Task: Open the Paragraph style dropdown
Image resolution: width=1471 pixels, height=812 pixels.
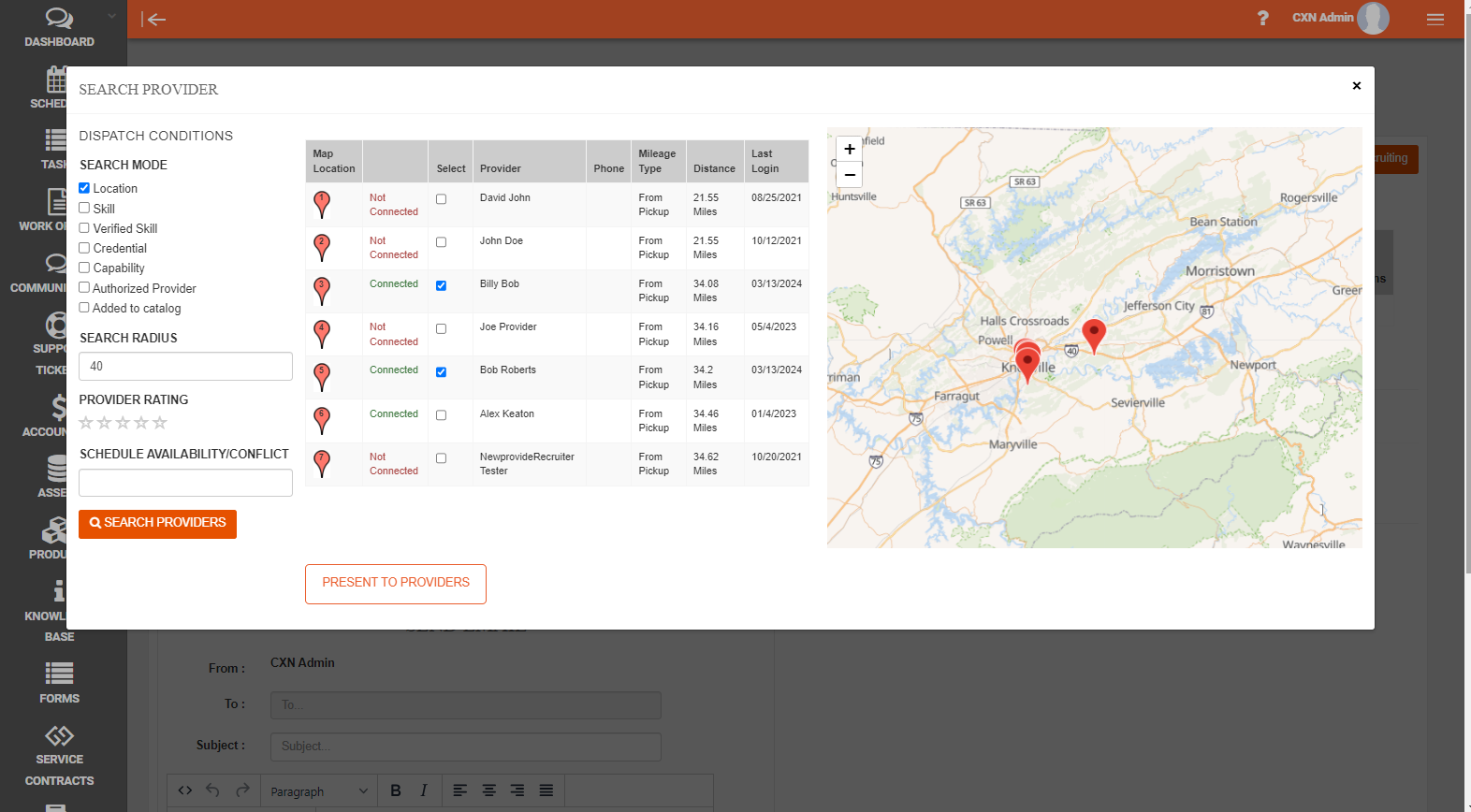Action: [x=318, y=791]
